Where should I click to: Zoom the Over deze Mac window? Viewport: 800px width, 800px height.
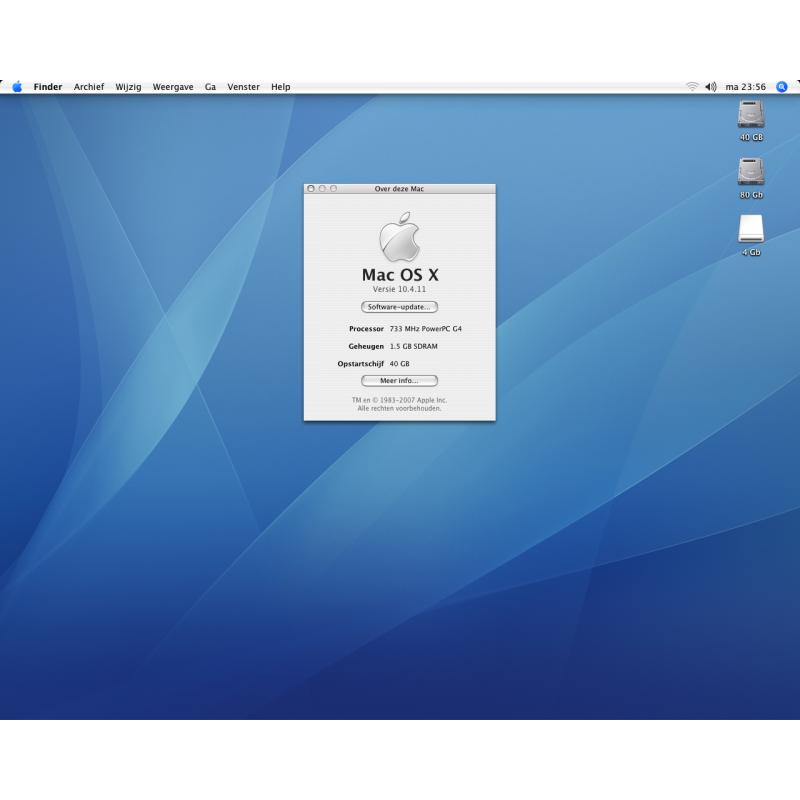[x=333, y=189]
